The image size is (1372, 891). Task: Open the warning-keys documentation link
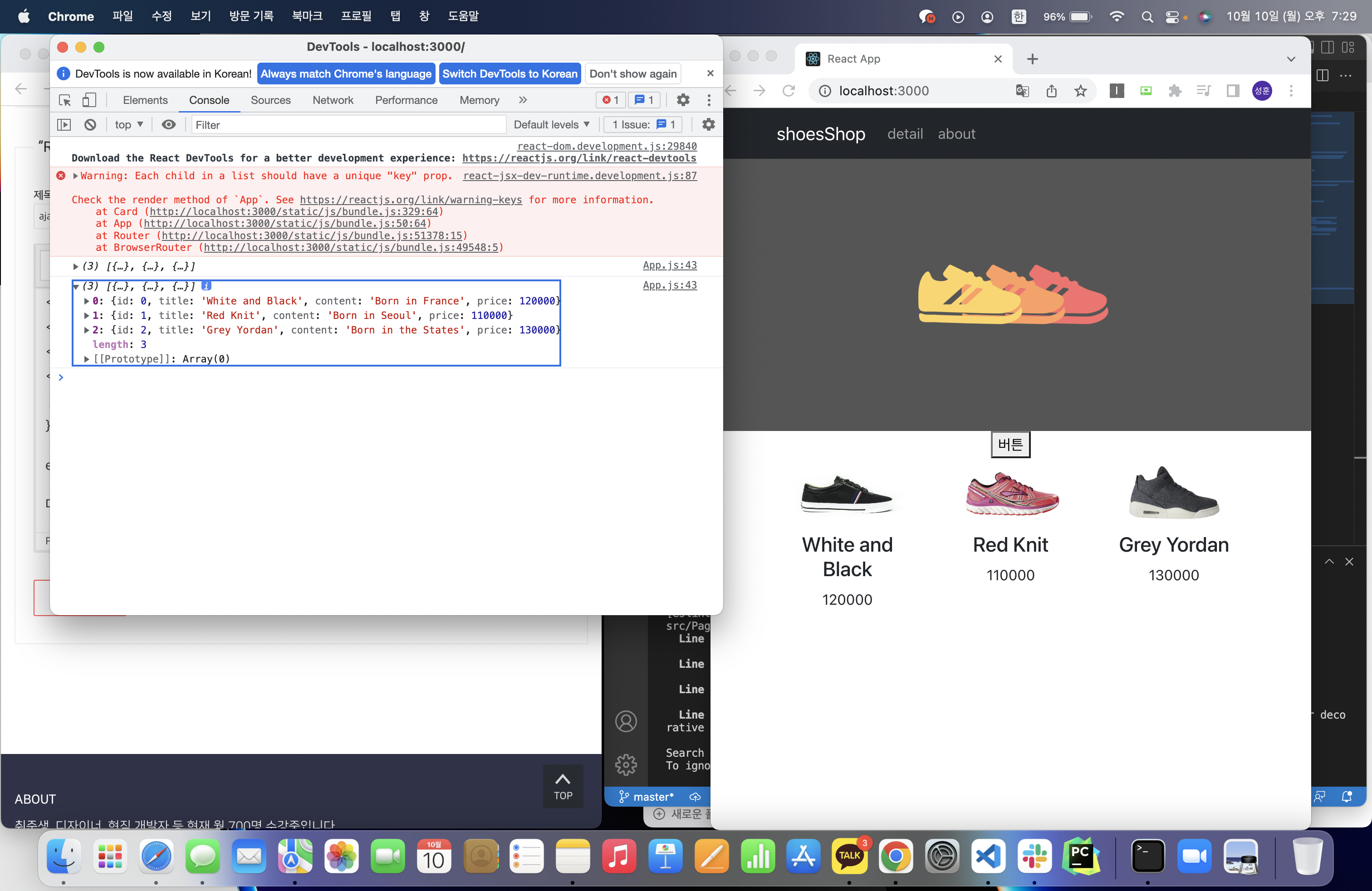pos(411,200)
